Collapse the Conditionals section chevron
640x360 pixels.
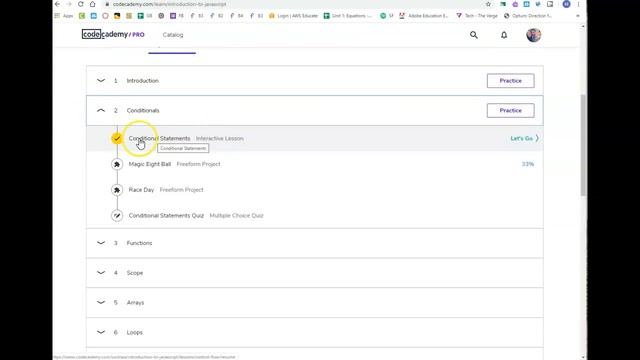[101, 111]
